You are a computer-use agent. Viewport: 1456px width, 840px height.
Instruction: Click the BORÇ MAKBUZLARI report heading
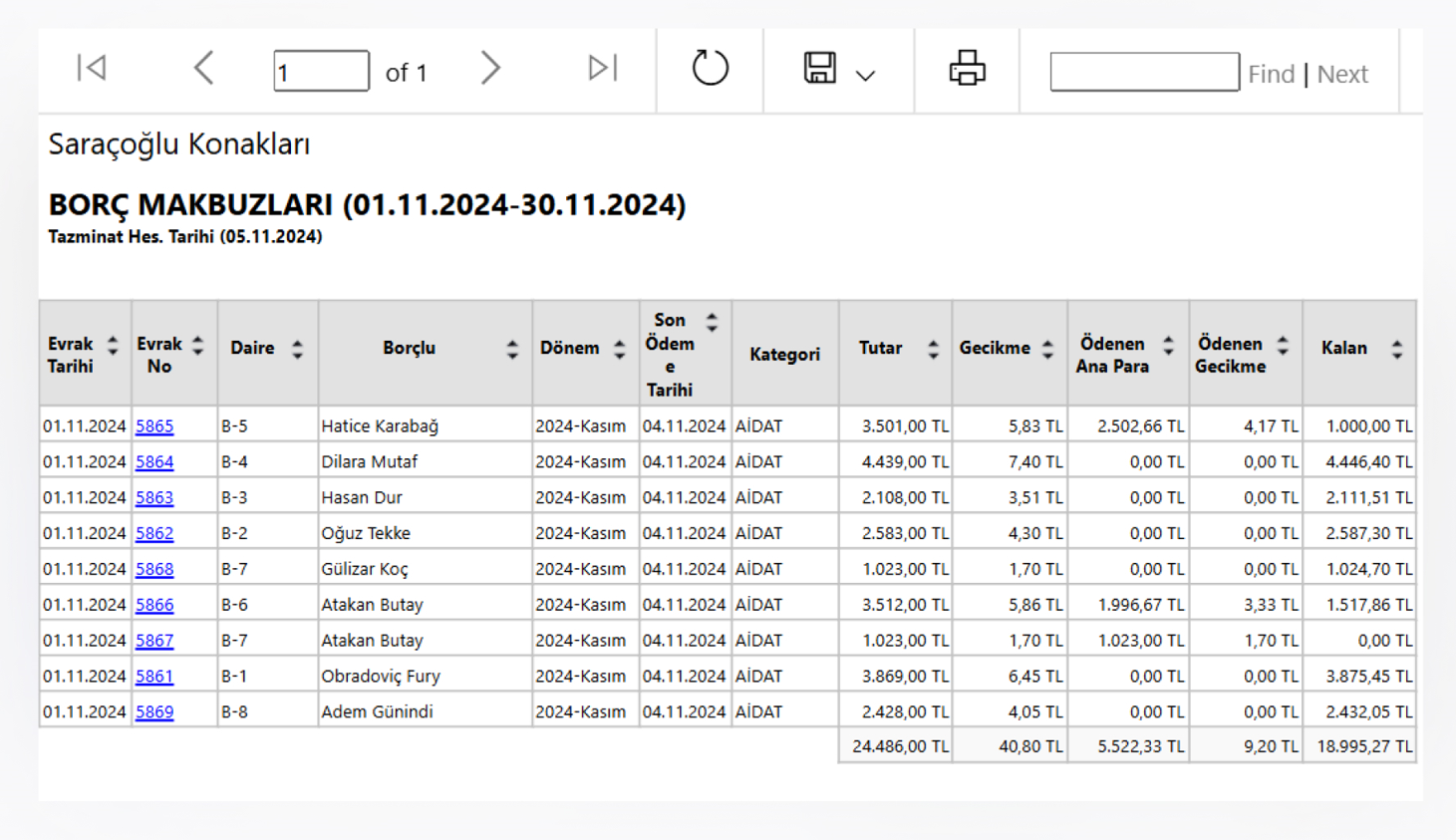pyautogui.click(x=367, y=204)
